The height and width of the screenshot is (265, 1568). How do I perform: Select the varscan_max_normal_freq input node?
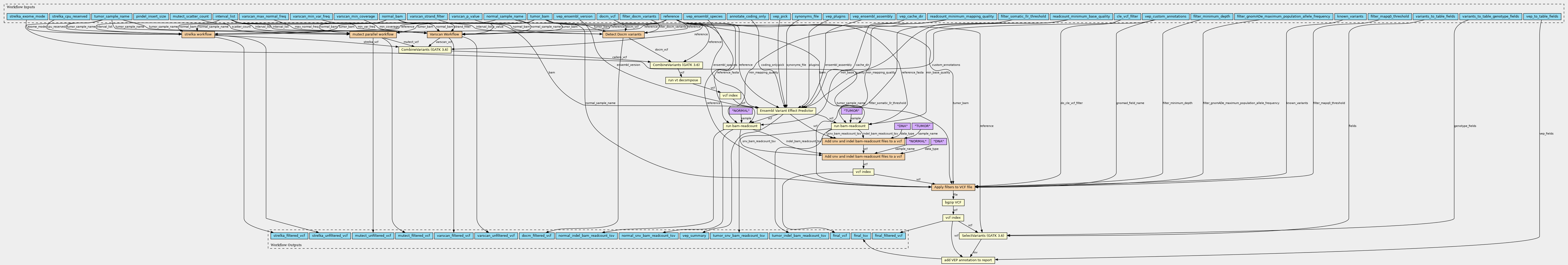[264, 17]
